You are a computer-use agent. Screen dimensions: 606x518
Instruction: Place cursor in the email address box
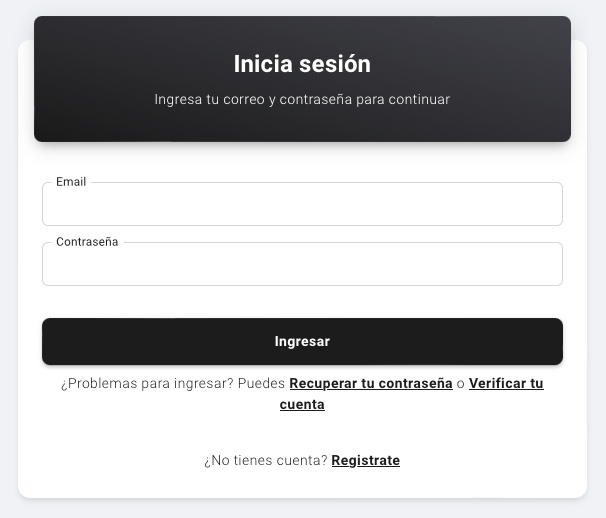(x=302, y=205)
